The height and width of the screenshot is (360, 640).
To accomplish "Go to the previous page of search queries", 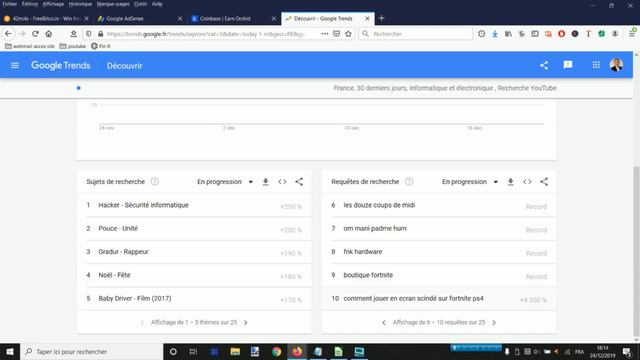I will 384,322.
